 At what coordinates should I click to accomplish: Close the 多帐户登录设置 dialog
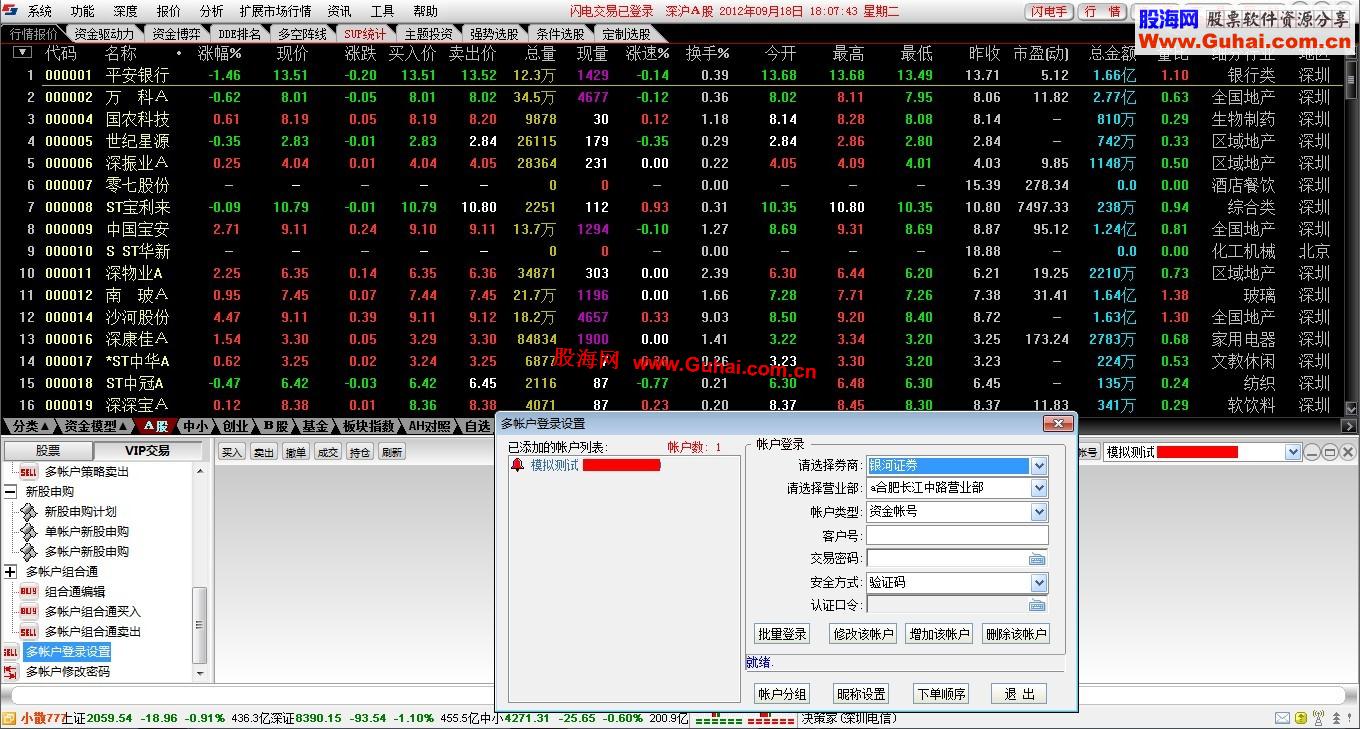(x=1057, y=424)
